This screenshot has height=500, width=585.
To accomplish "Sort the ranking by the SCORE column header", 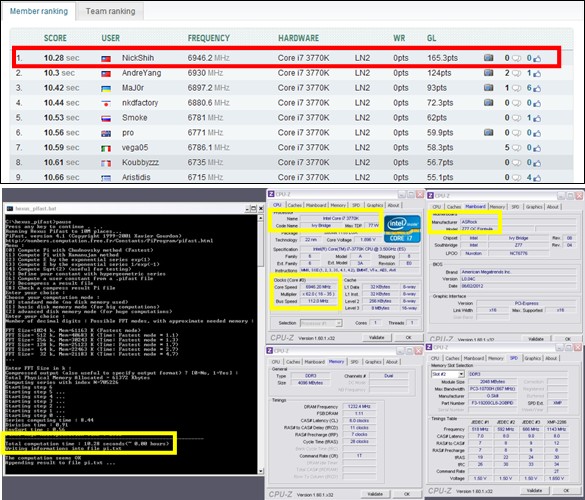I will [55, 38].
